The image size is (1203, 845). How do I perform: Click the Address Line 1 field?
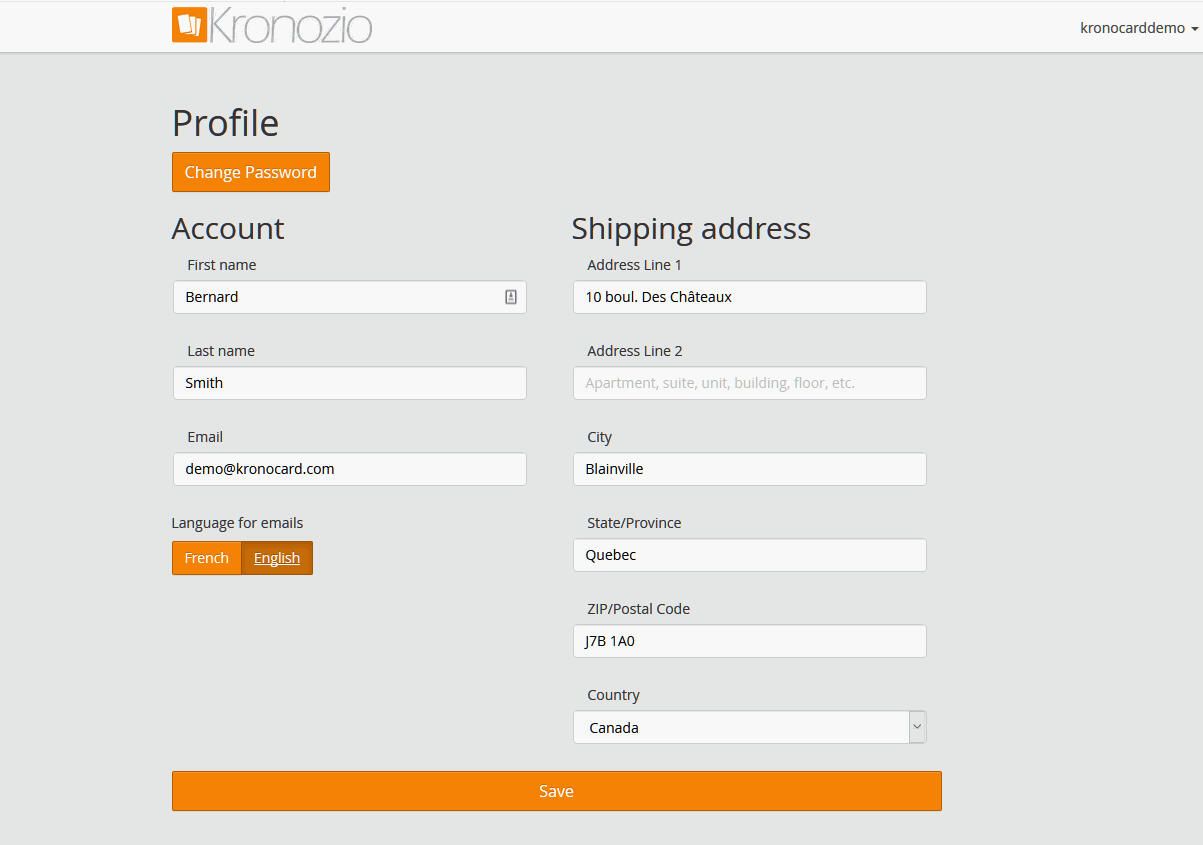point(750,297)
